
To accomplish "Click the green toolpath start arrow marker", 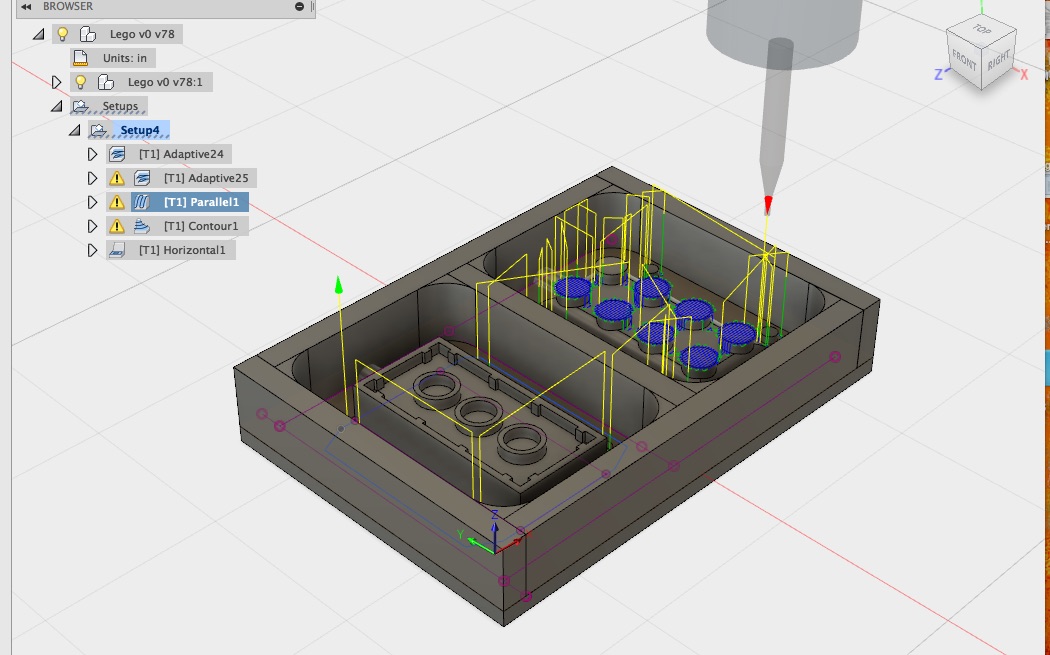I will [339, 285].
